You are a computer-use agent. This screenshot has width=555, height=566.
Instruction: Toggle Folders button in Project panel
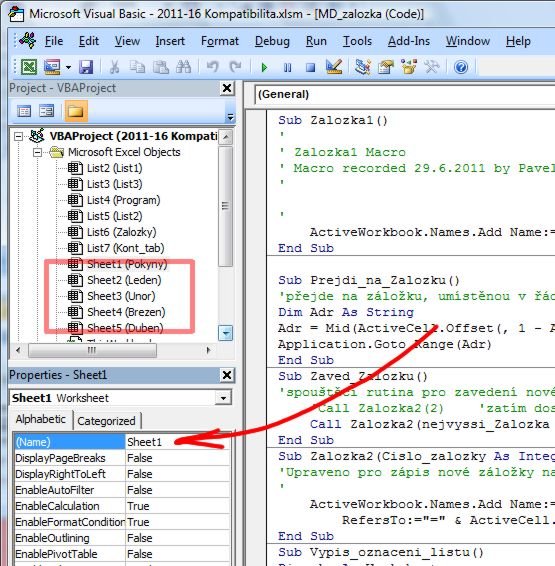[76, 111]
